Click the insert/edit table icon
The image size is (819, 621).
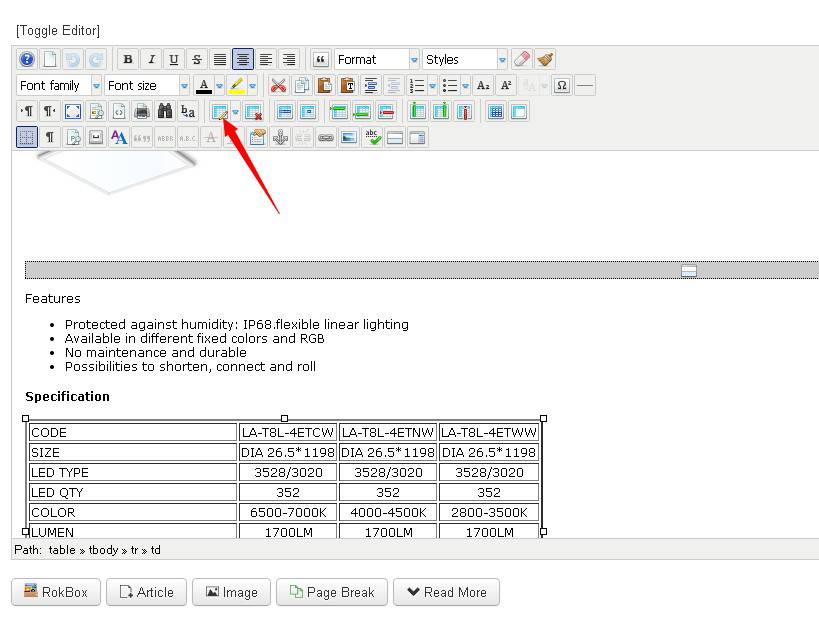click(218, 112)
